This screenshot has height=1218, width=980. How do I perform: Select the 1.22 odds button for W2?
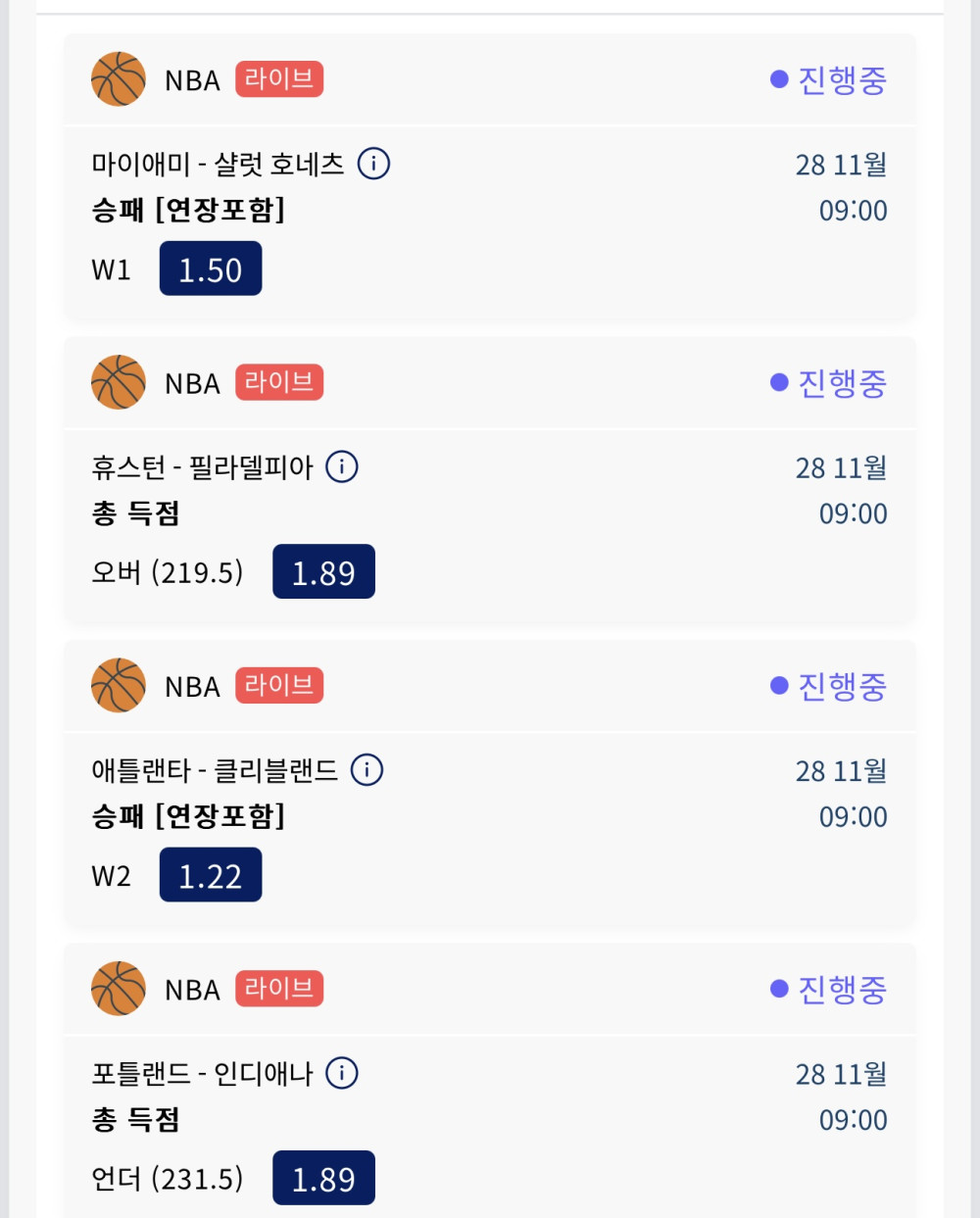211,875
